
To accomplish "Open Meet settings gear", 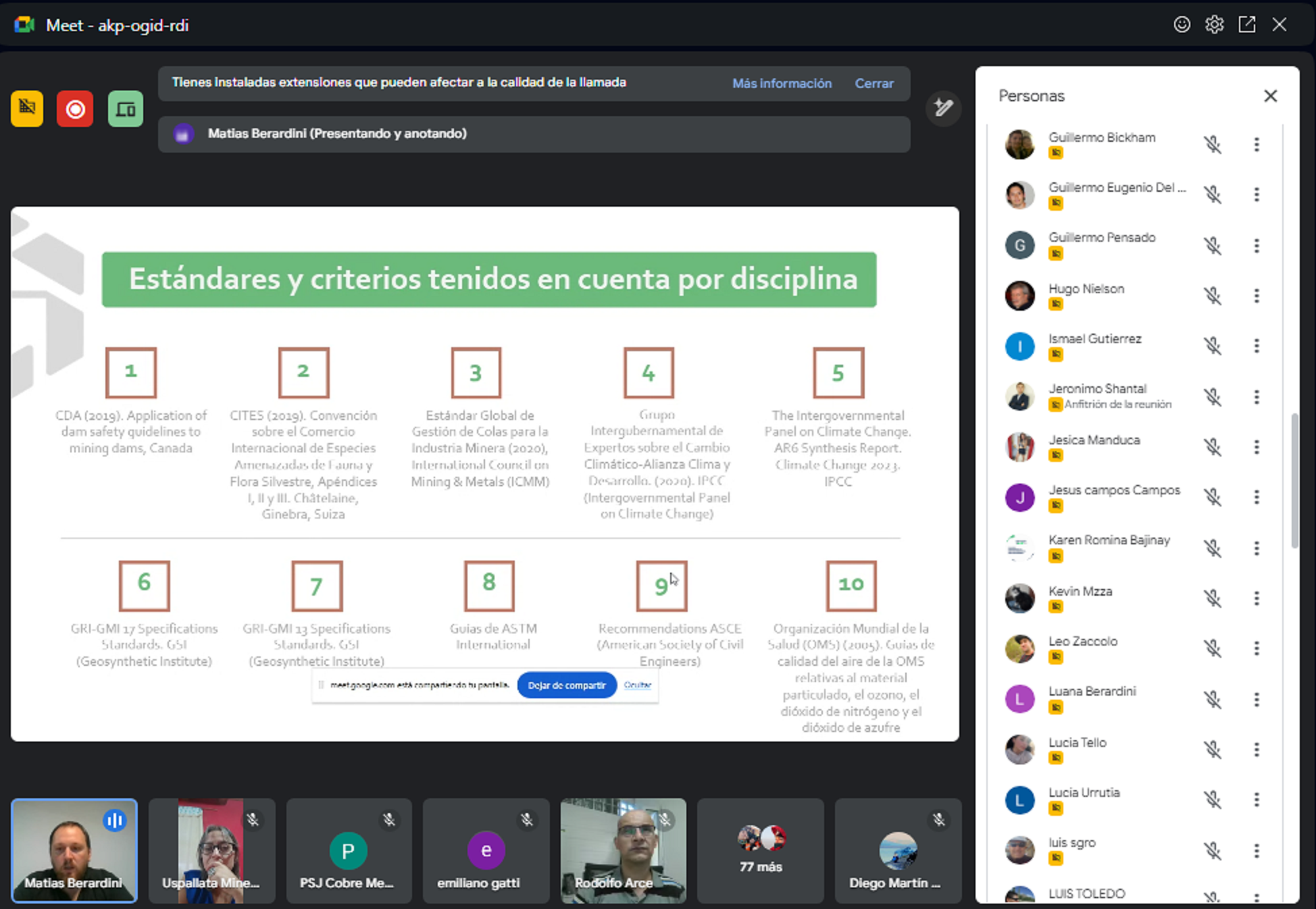I will point(1214,25).
